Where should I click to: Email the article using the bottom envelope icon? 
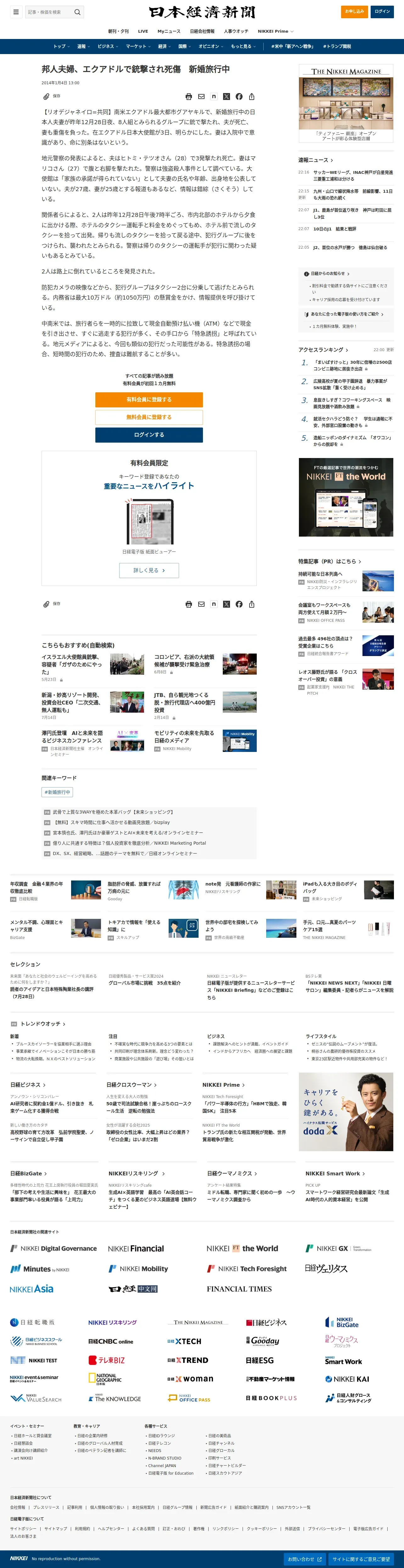coord(201,604)
